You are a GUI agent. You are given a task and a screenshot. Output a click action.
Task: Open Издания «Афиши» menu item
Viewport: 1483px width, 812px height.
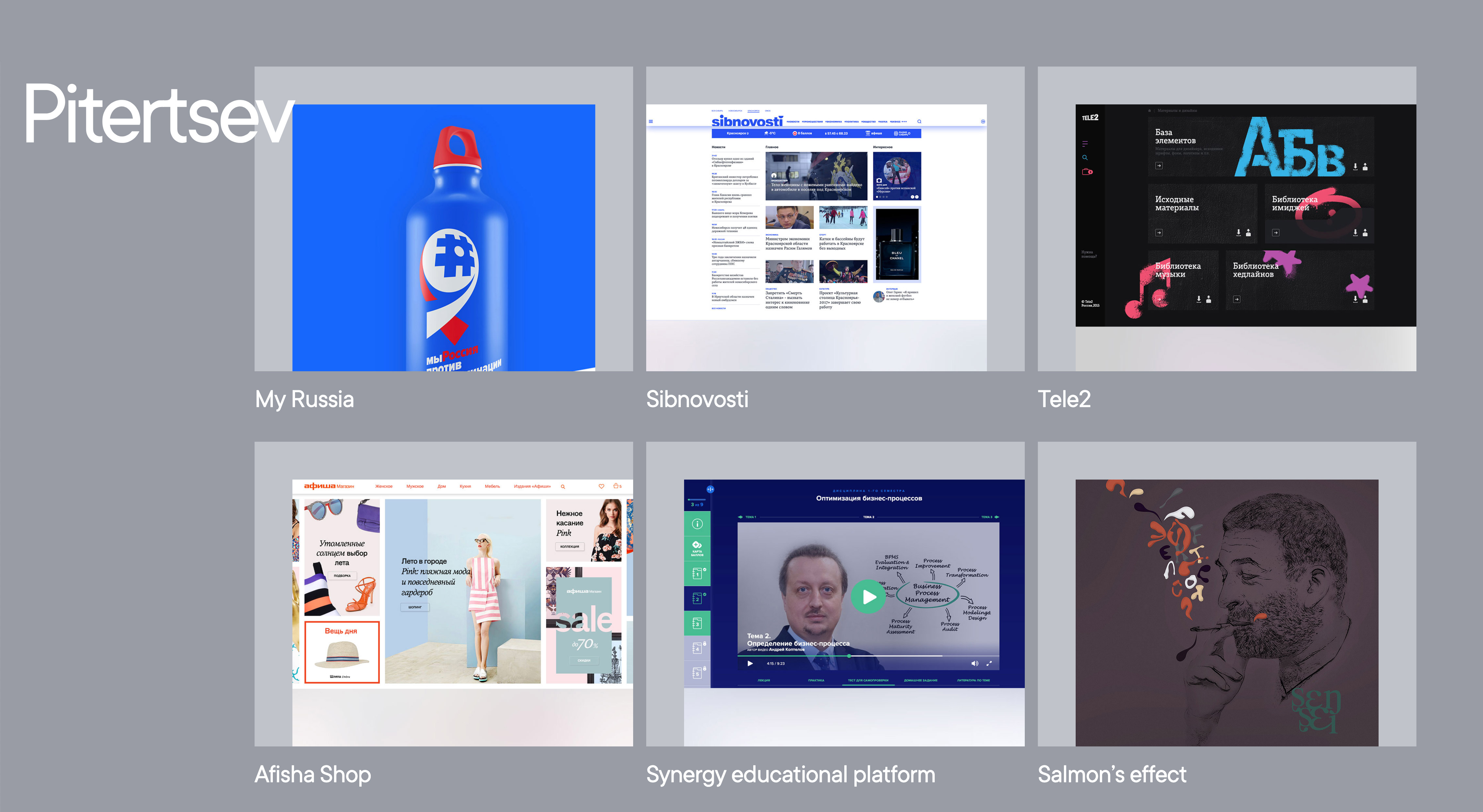click(x=532, y=486)
